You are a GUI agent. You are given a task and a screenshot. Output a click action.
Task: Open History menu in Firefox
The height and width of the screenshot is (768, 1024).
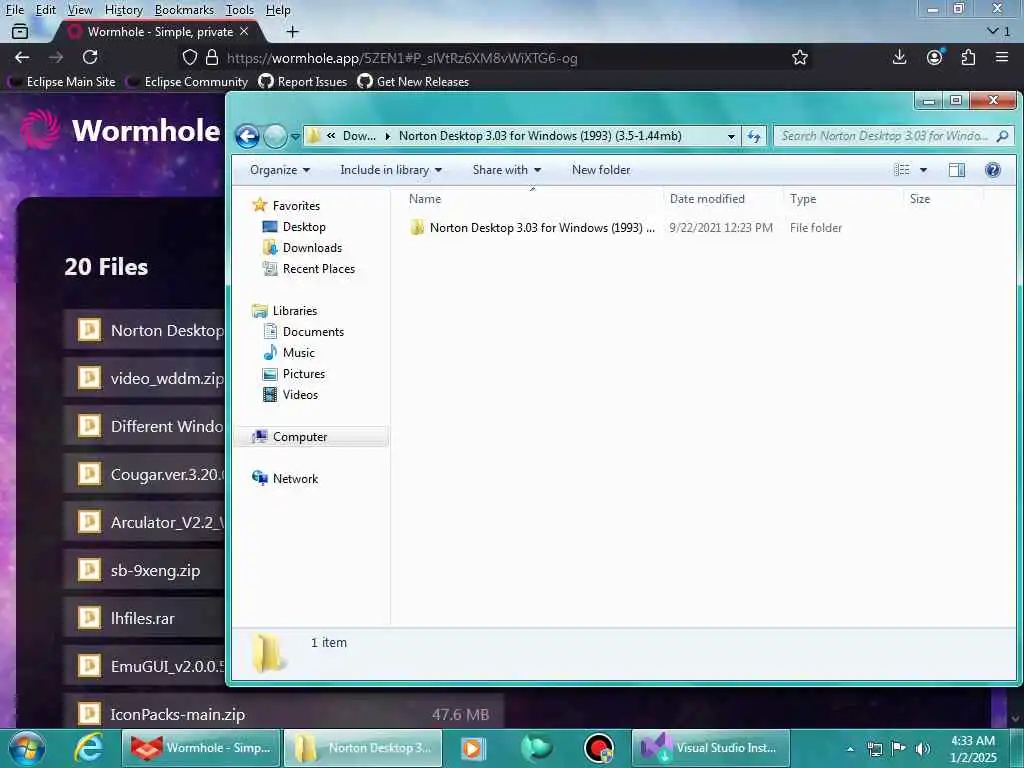pyautogui.click(x=123, y=10)
